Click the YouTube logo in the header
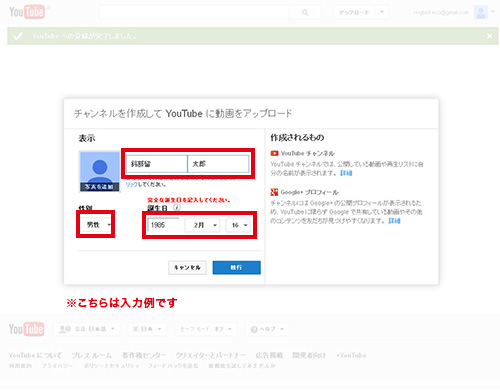The width and height of the screenshot is (500, 390). (27, 12)
